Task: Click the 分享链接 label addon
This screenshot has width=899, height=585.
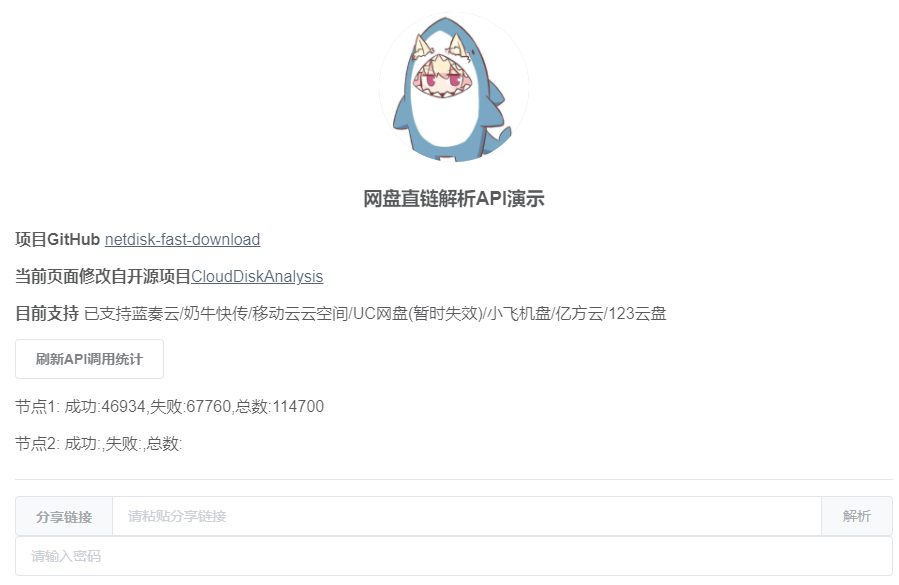Action: click(64, 516)
